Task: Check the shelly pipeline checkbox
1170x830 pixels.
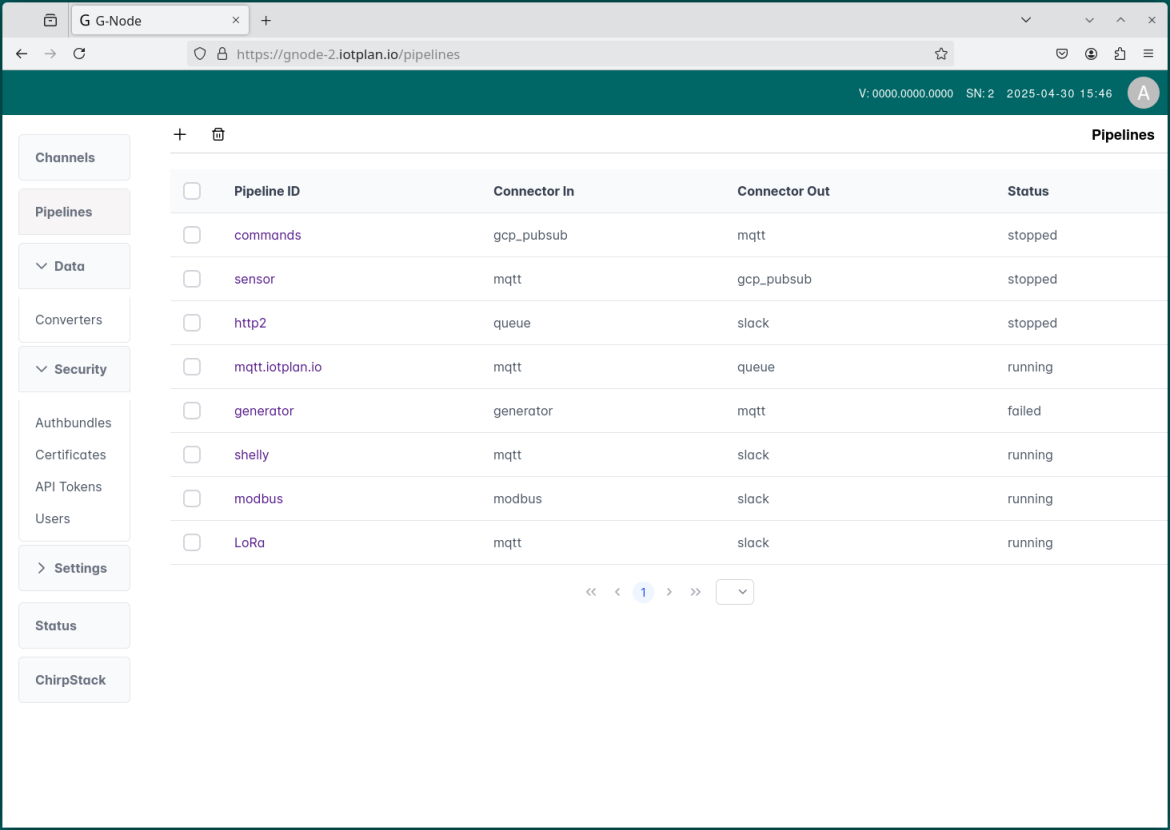Action: 192,455
